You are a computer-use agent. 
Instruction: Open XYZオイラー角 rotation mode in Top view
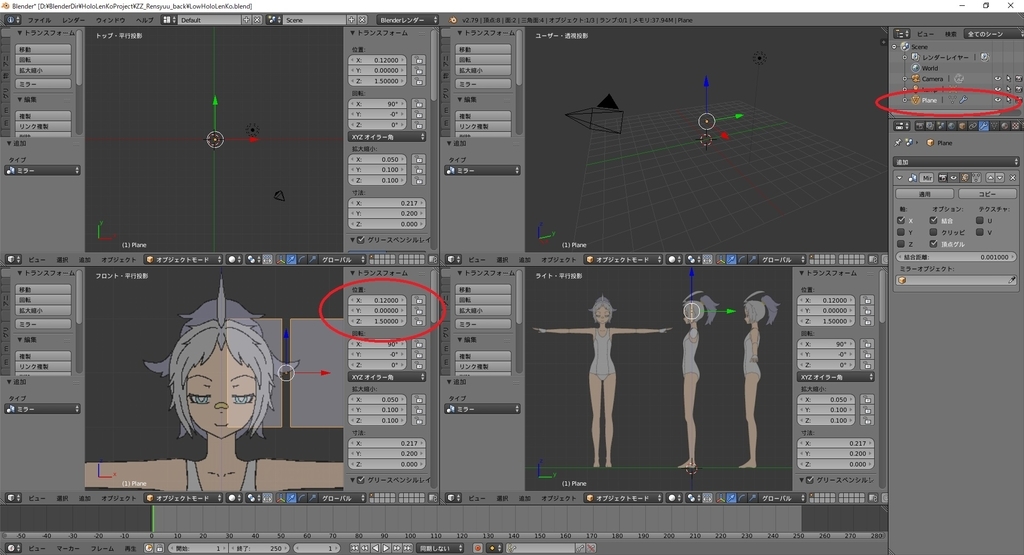387,137
